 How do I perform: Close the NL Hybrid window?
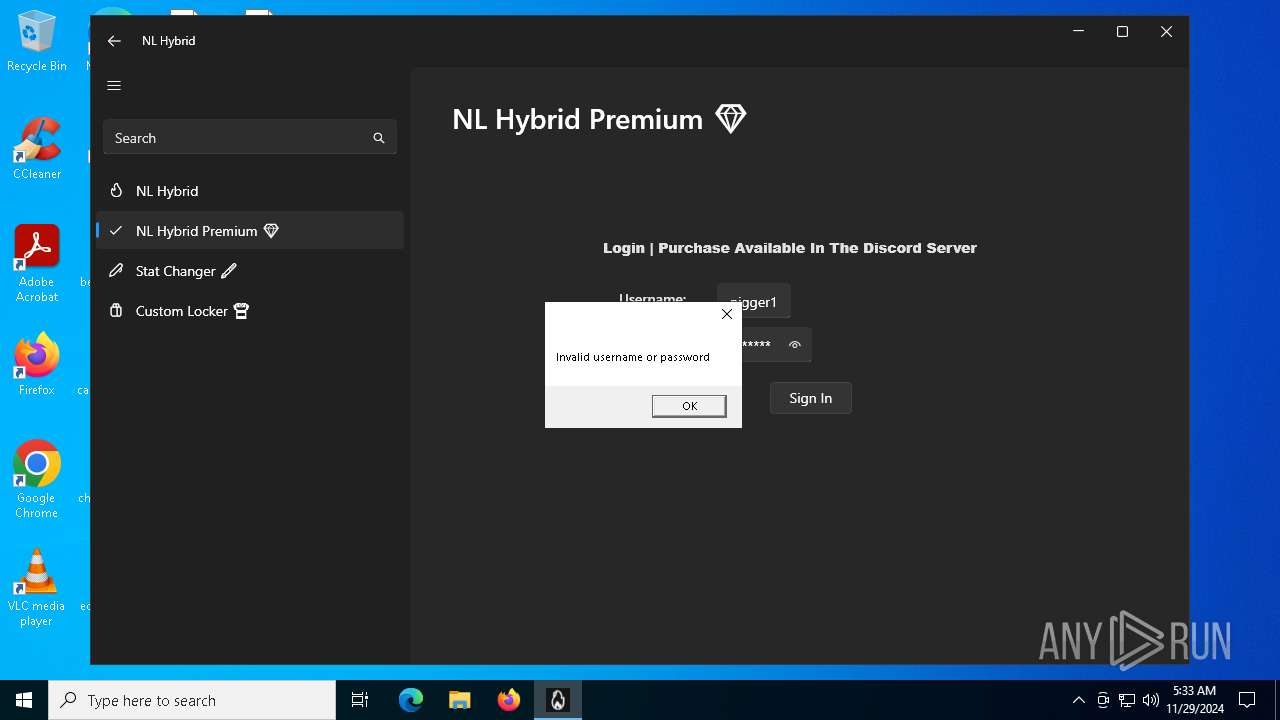(1166, 32)
